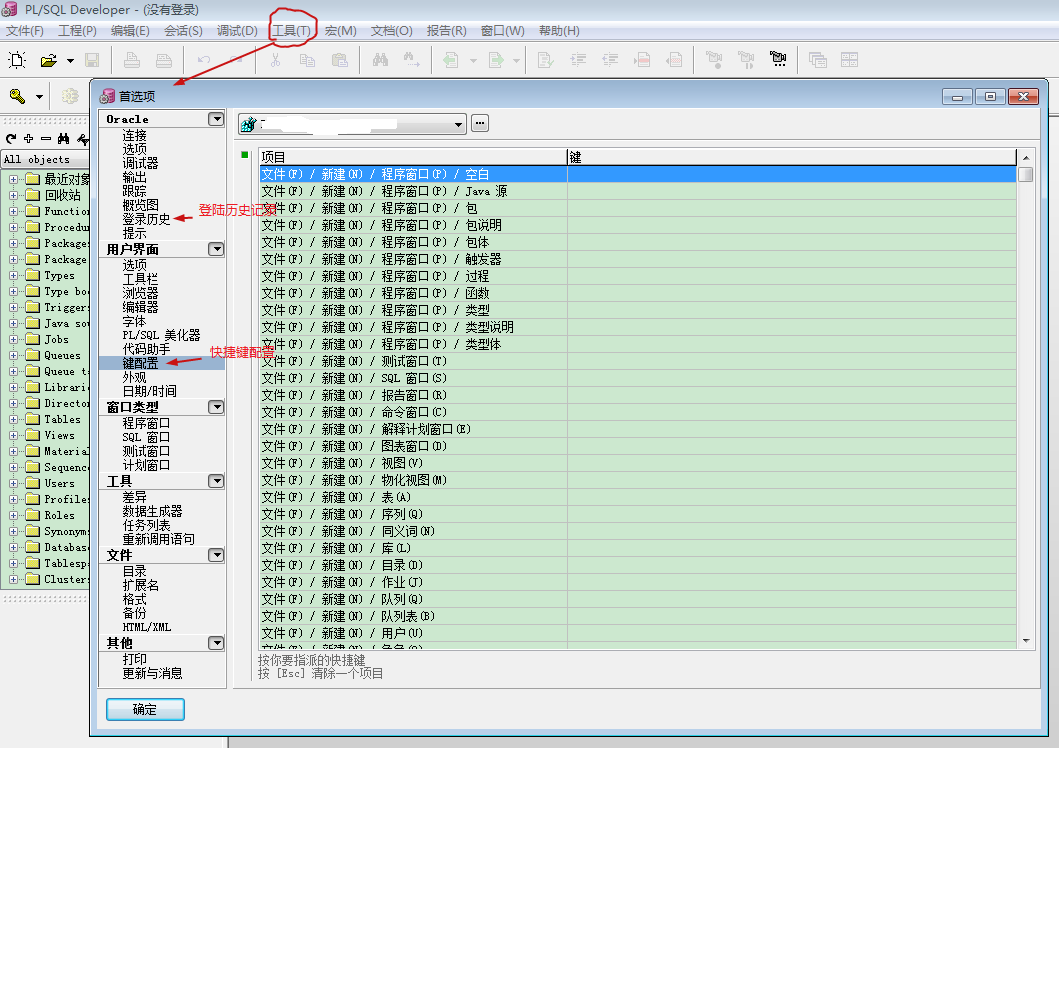The width and height of the screenshot is (1059, 1000).
Task: Open the 编辑(E) menu
Action: coord(130,31)
